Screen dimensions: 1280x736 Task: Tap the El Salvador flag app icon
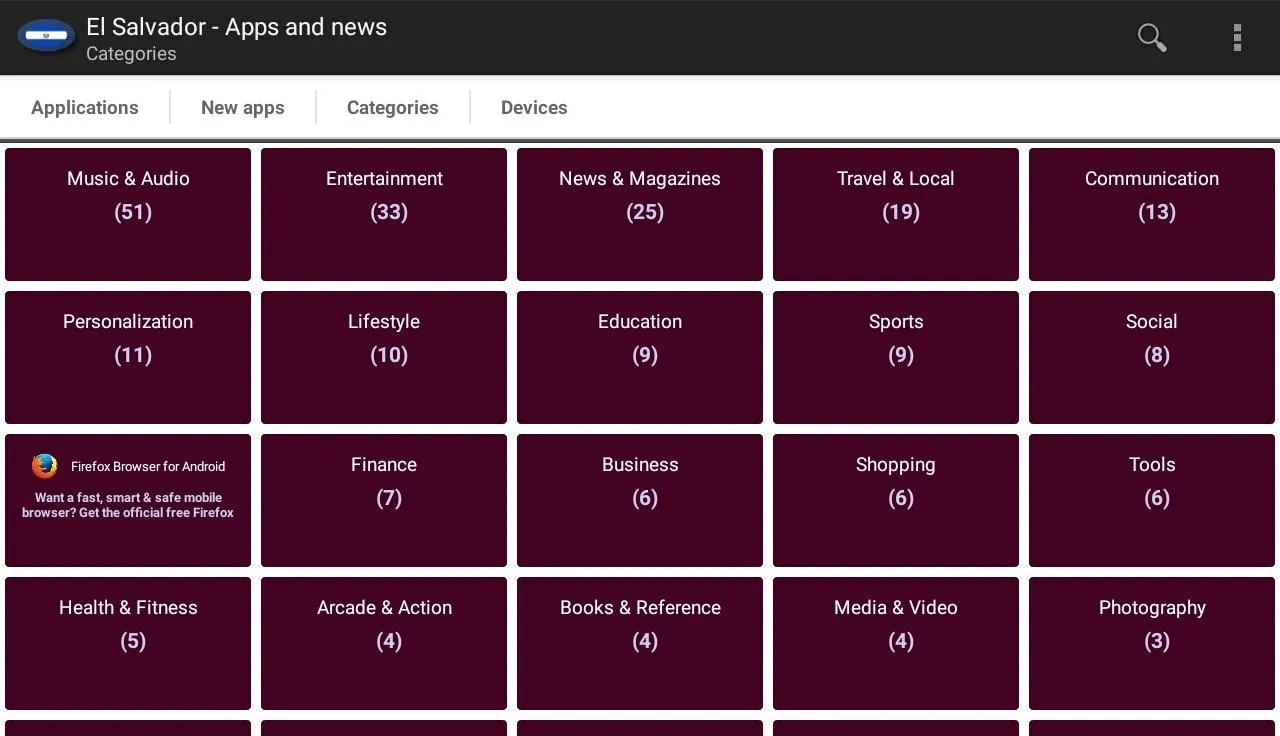pyautogui.click(x=46, y=37)
